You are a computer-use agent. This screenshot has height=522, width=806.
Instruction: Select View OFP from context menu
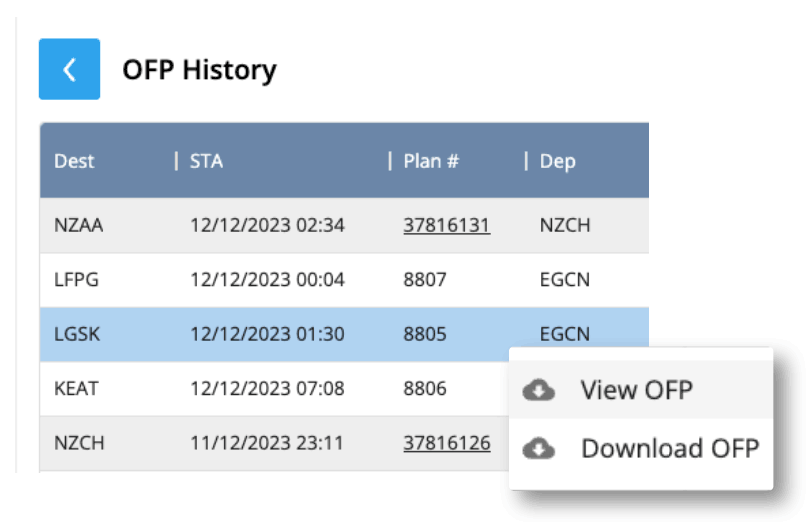[x=636, y=390]
